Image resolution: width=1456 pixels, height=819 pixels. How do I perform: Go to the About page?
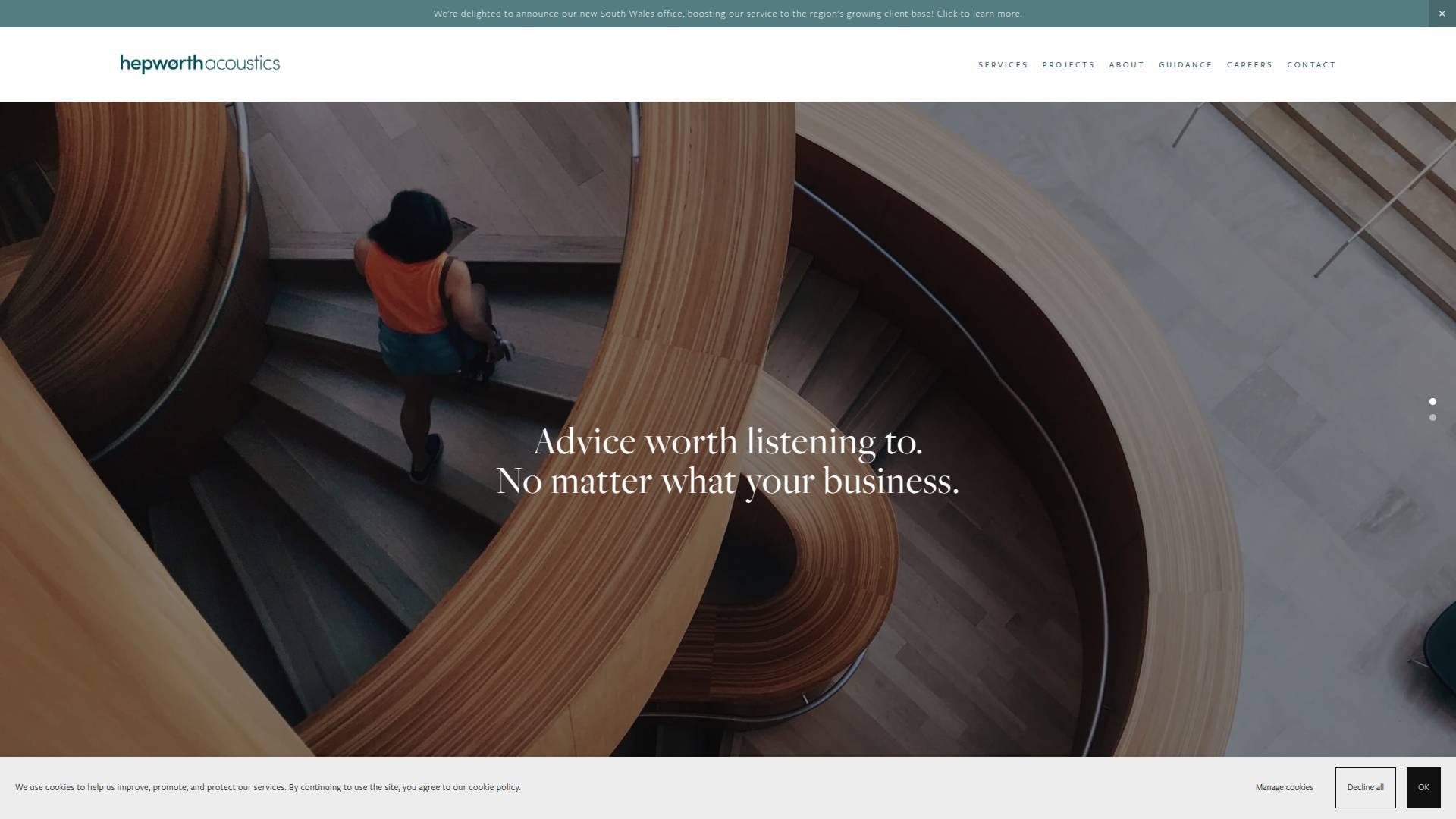(x=1126, y=65)
